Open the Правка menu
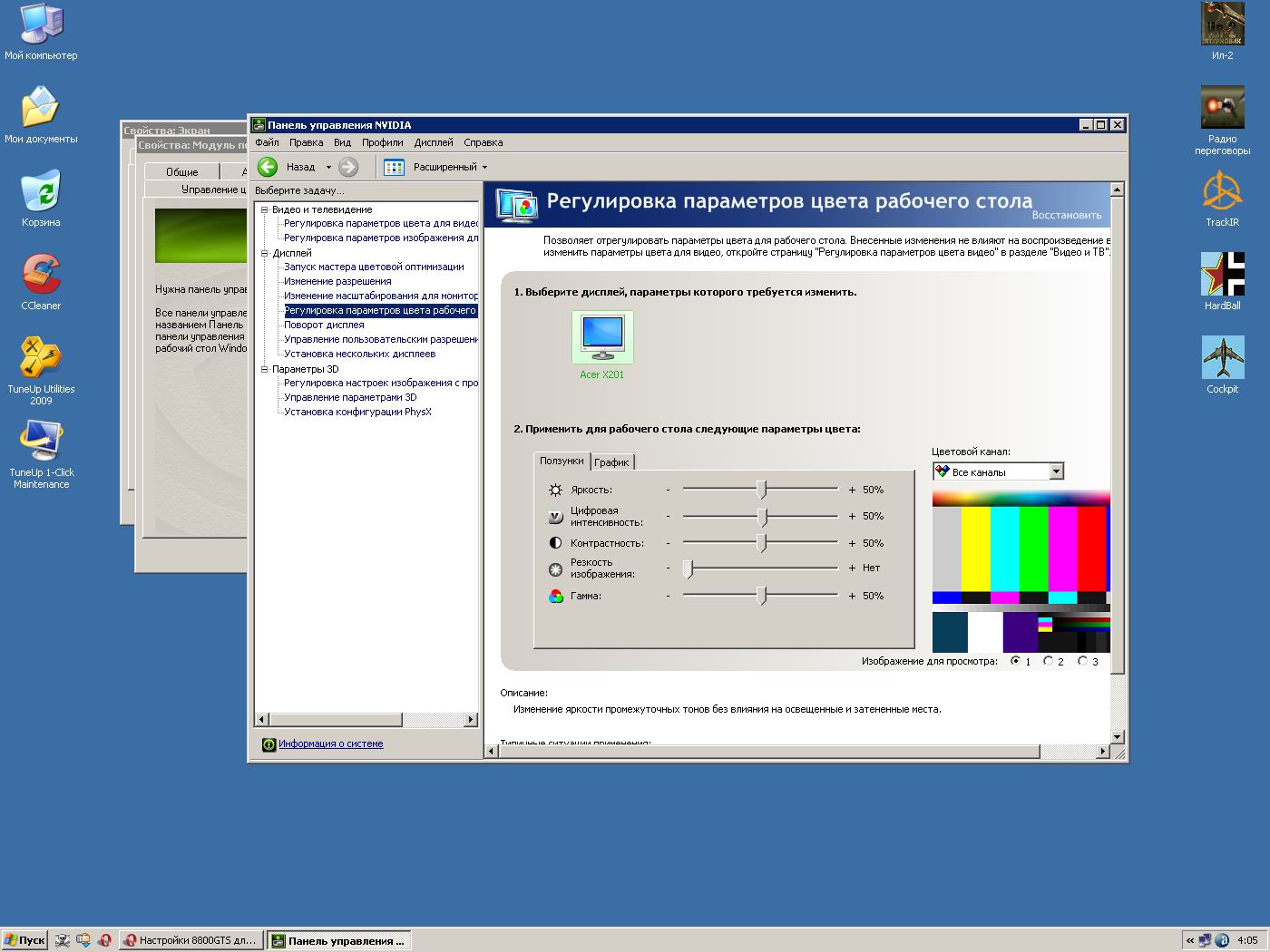 (307, 142)
